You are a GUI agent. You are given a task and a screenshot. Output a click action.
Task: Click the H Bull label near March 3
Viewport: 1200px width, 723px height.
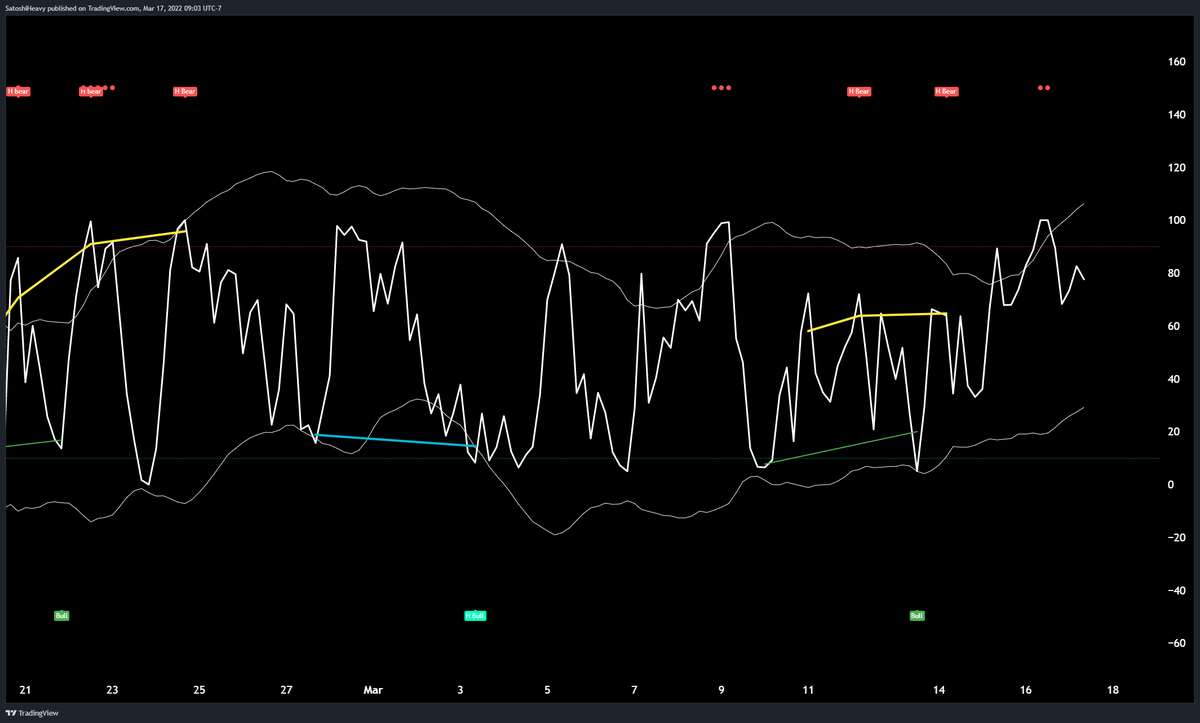tap(475, 615)
